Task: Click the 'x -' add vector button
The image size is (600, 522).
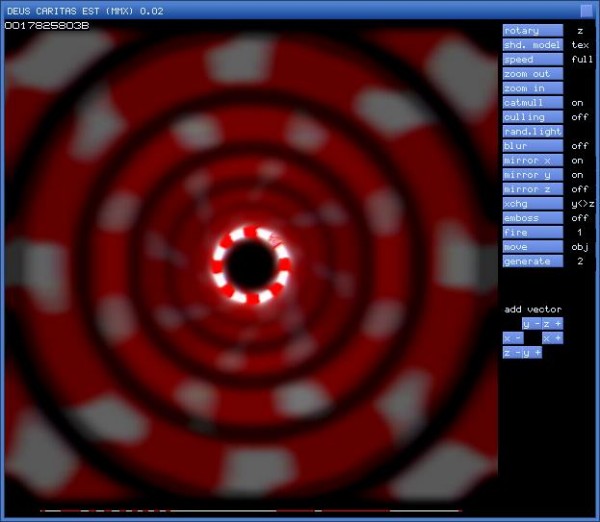Action: pyautogui.click(x=512, y=338)
